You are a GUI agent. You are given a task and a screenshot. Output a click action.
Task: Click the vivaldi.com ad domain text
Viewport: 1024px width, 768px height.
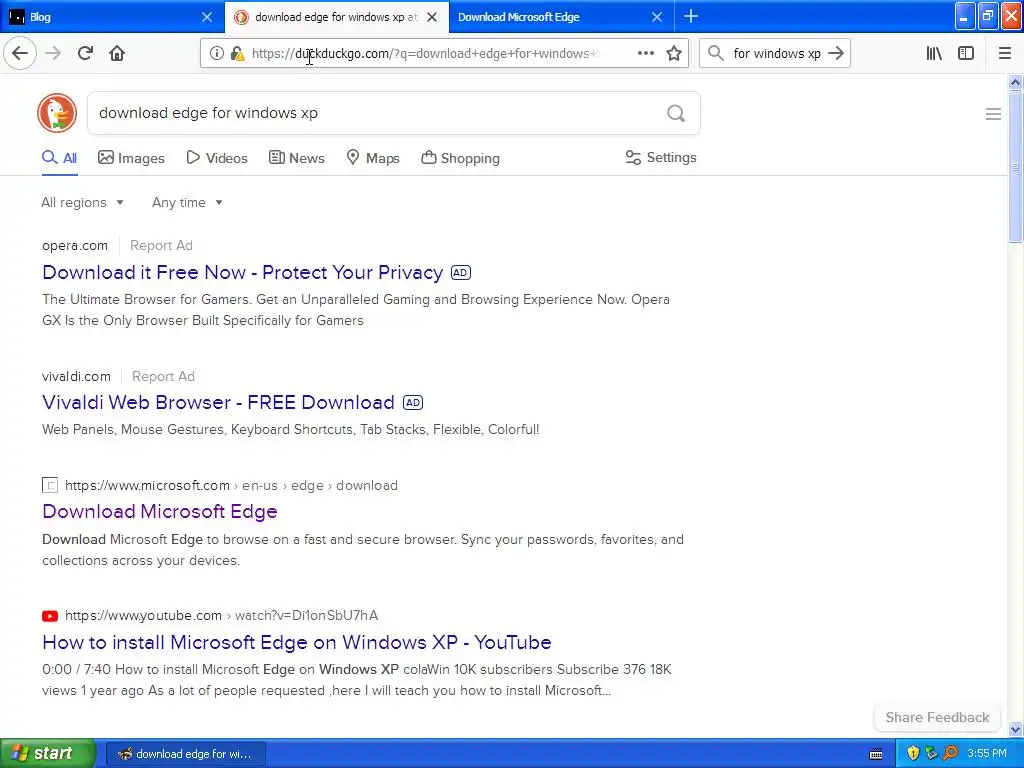pos(76,376)
